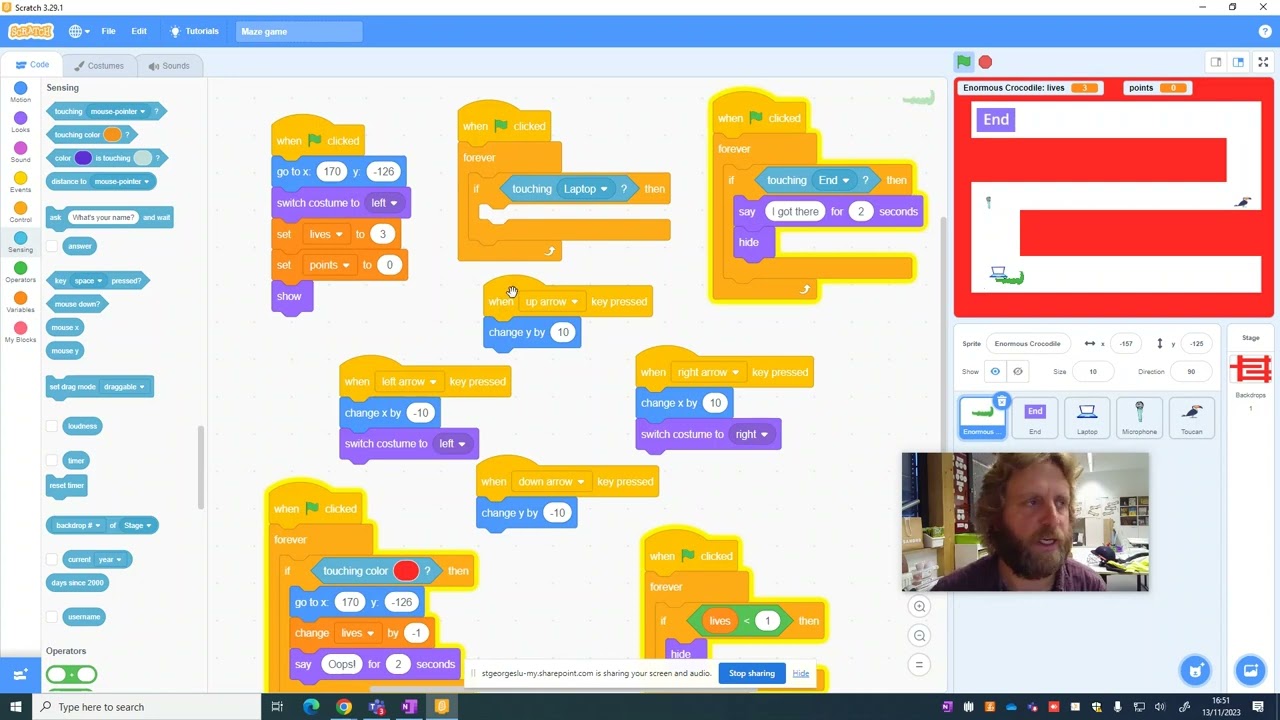
Task: Enter full screen stage mode
Action: 1263,62
